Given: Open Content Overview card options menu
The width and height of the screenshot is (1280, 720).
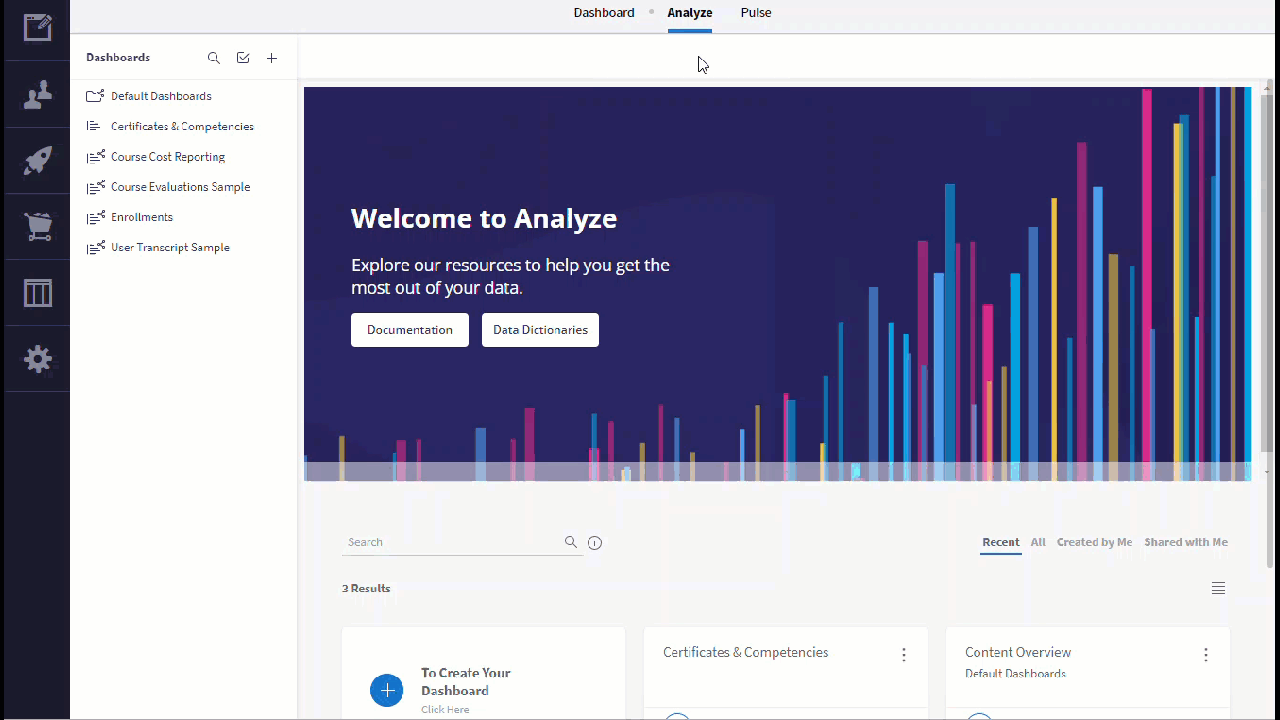Looking at the screenshot, I should (1206, 655).
